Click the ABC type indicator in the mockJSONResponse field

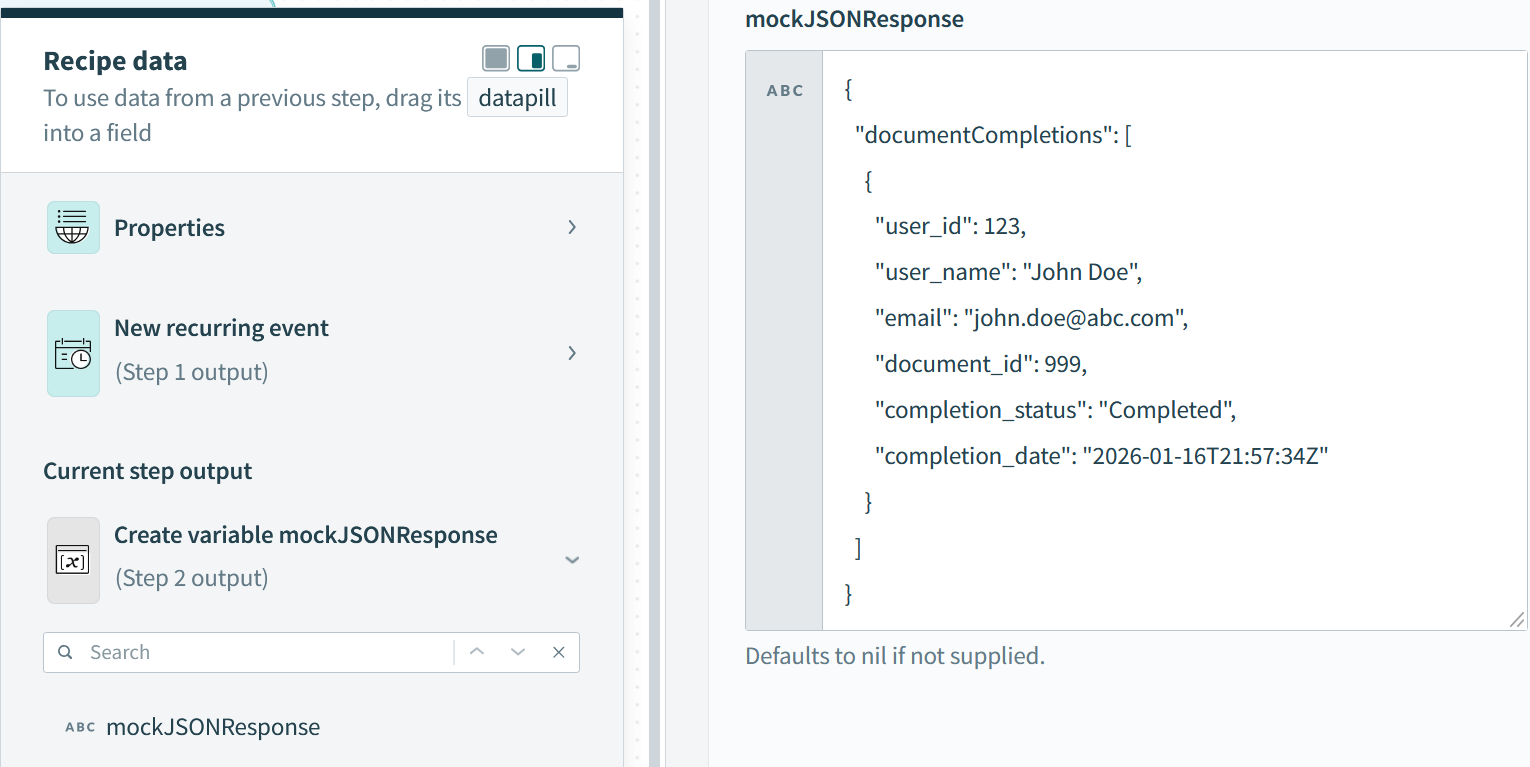pyautogui.click(x=786, y=90)
